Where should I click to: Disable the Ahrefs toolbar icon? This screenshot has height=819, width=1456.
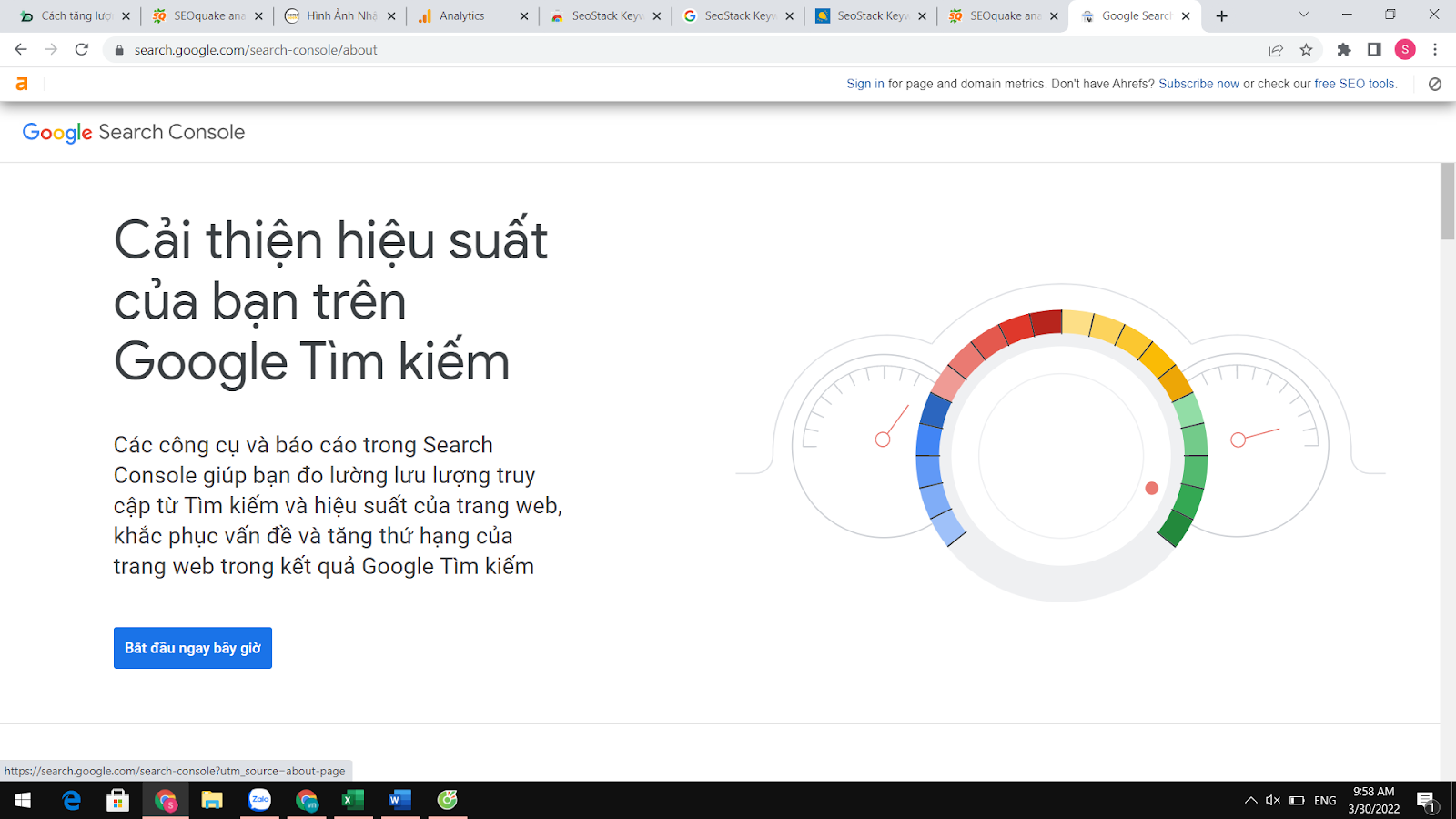pos(1435,84)
